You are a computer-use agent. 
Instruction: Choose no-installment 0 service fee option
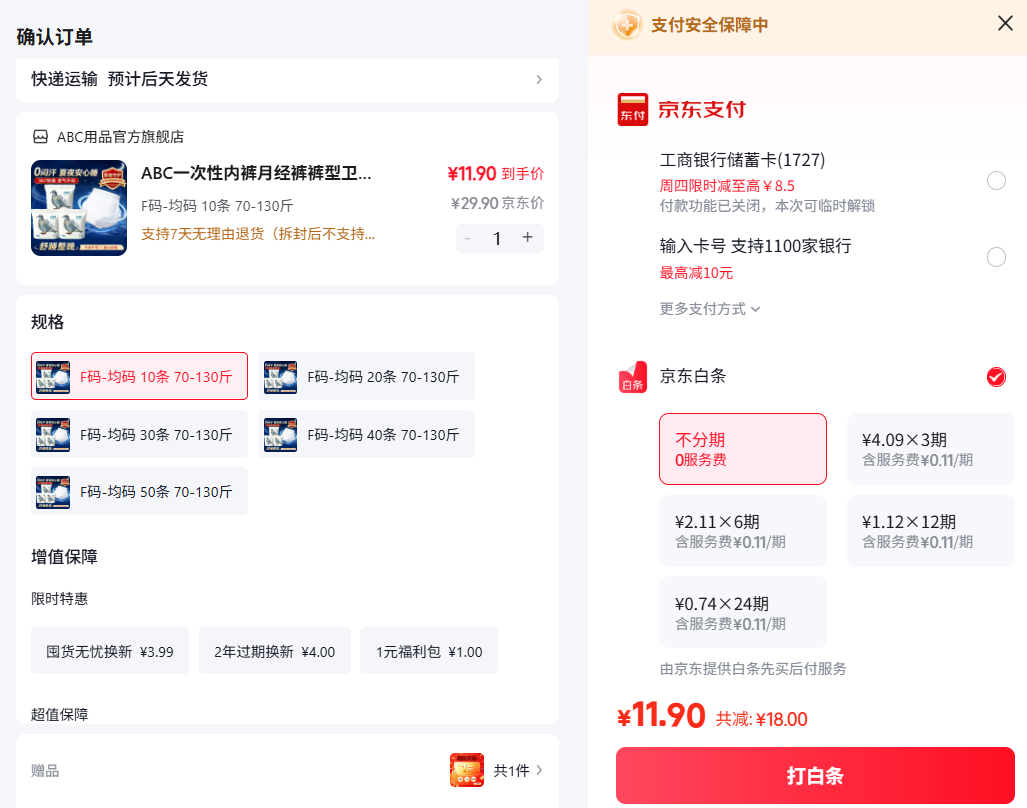click(743, 449)
